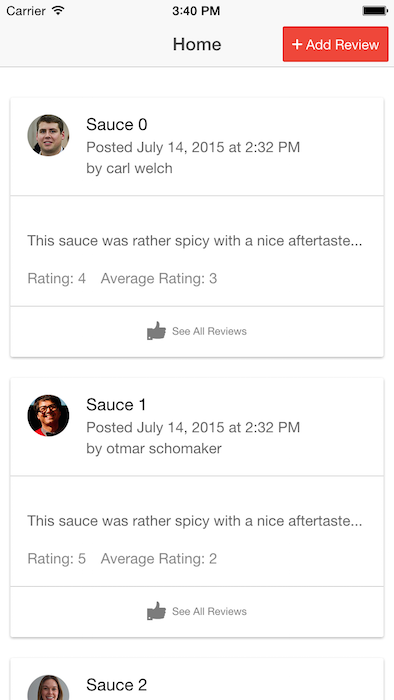Click the Add Review button

(x=336, y=44)
